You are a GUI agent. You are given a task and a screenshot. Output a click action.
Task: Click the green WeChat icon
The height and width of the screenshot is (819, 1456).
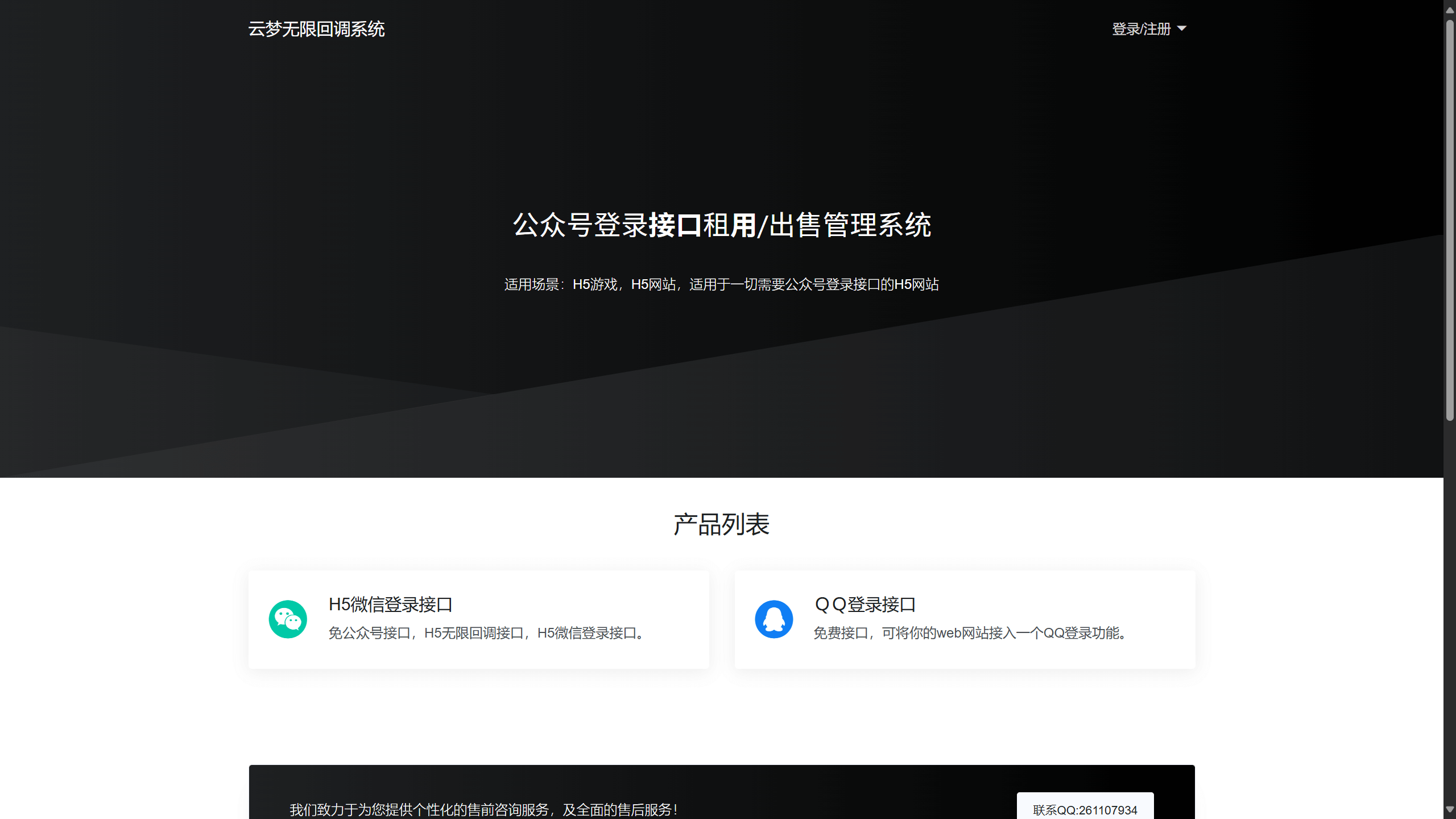288,619
